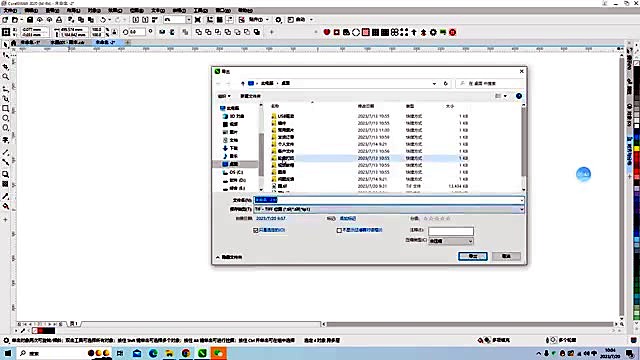Click the red swatch in bottom document palette
Viewport: 640px width, 360px height.
pyautogui.click(x=40, y=331)
